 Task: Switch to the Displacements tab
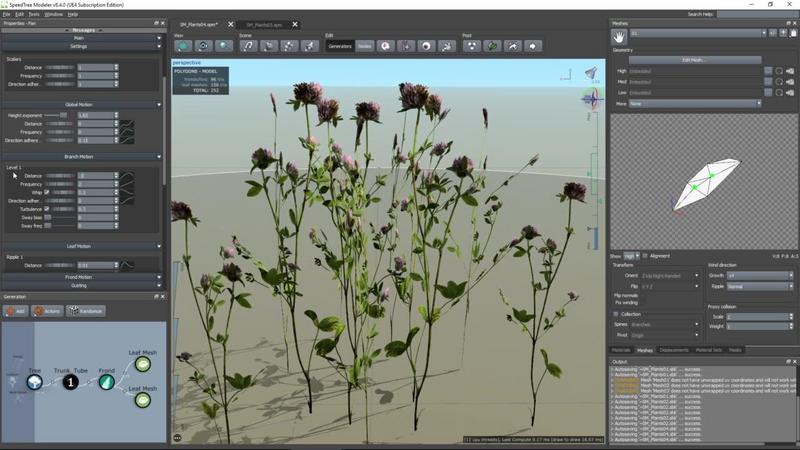[x=673, y=350]
